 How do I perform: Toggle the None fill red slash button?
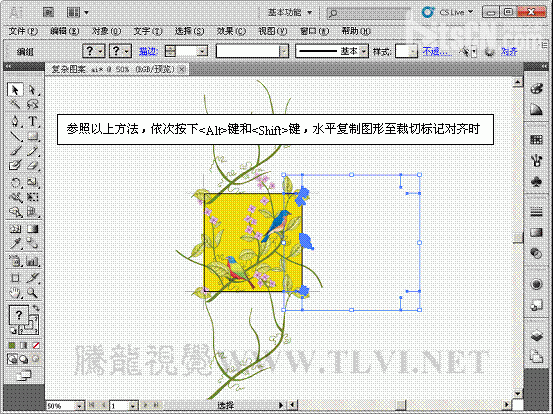36,345
